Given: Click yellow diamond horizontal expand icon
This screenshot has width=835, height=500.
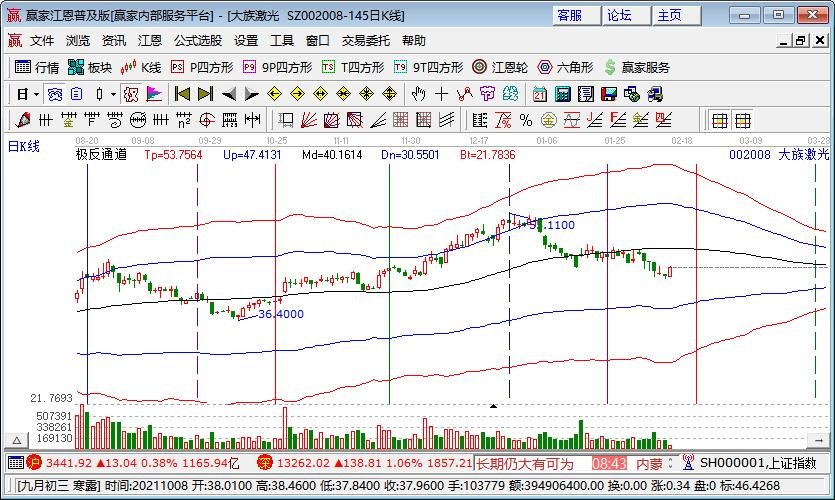Looking at the screenshot, I should pyautogui.click(x=321, y=95).
